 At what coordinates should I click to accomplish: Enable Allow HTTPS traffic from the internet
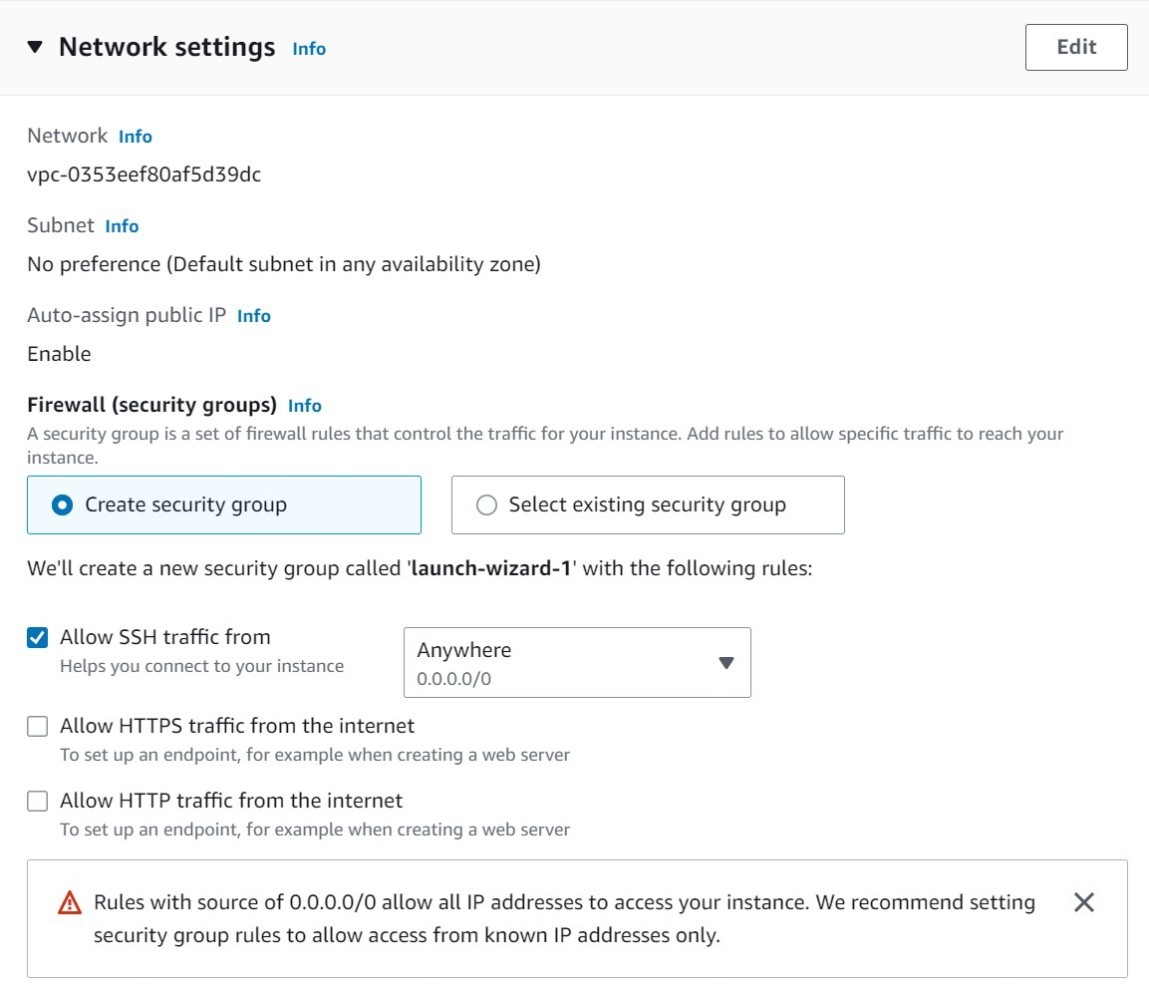tap(37, 726)
